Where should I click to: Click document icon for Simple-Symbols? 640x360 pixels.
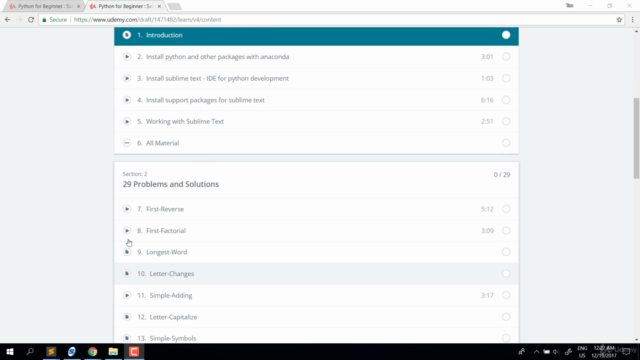point(127,338)
